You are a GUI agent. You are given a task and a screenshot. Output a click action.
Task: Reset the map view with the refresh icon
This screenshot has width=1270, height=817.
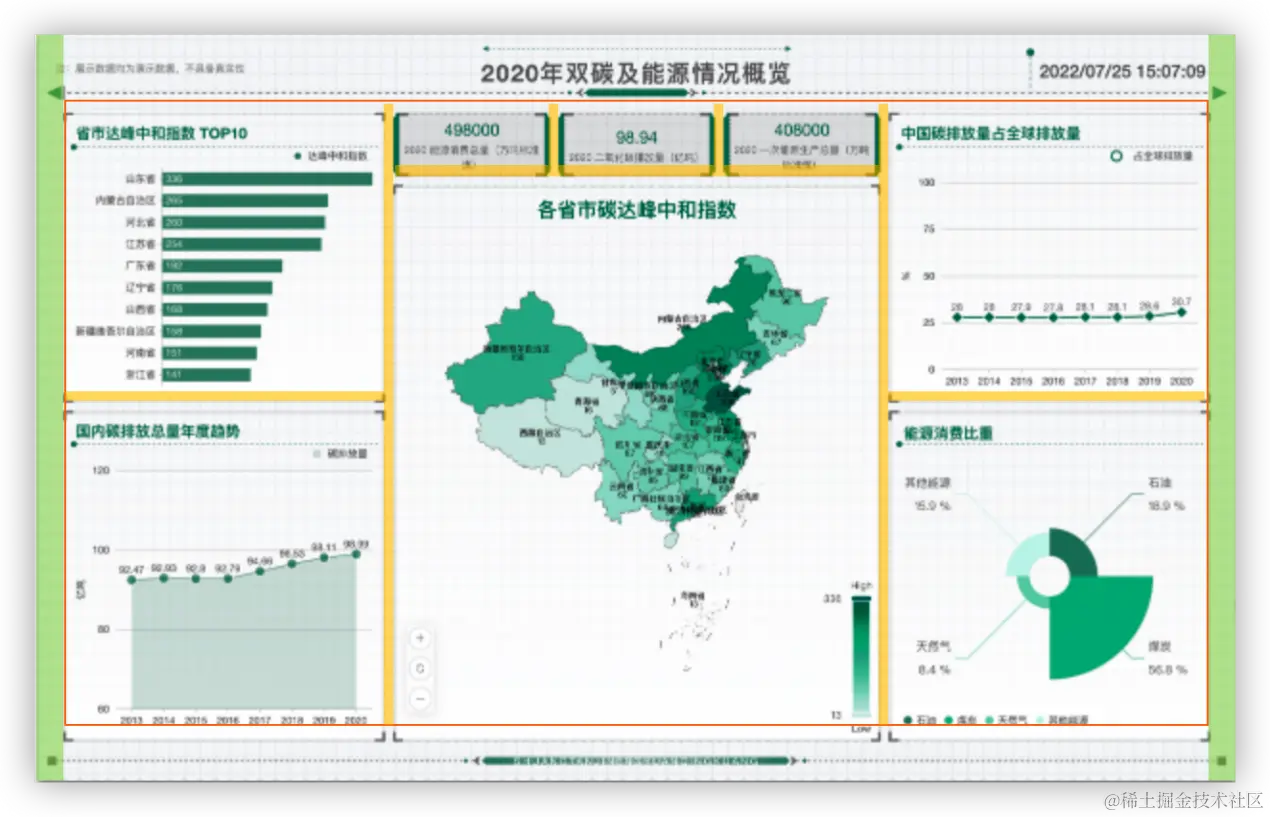coord(420,667)
